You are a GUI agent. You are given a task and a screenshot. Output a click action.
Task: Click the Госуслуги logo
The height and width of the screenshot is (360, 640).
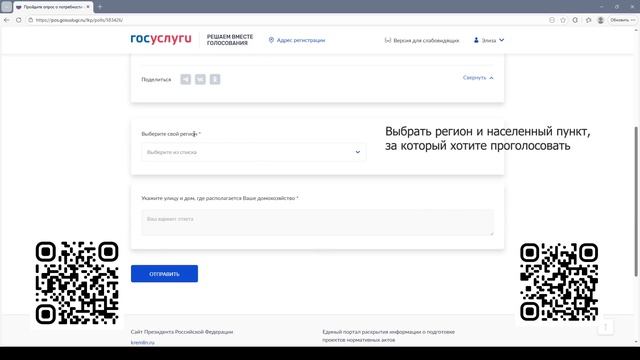[x=161, y=39]
